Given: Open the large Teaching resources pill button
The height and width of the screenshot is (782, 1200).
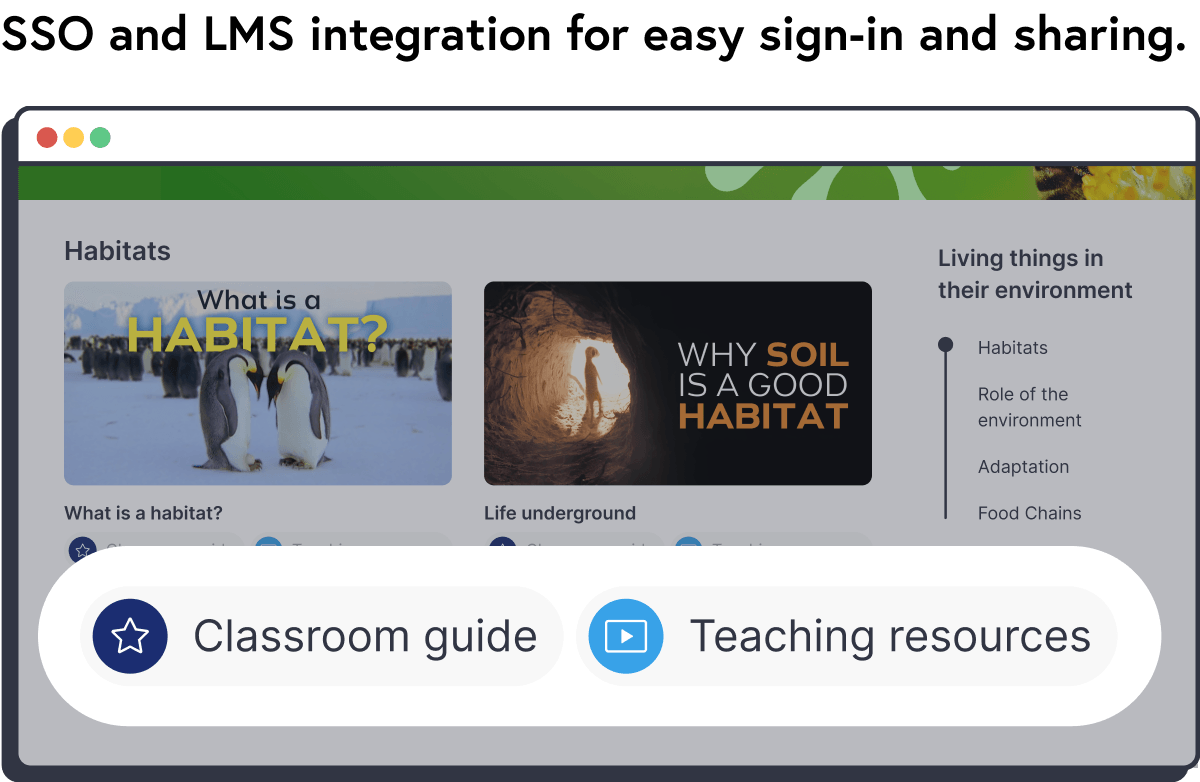Looking at the screenshot, I should [x=847, y=636].
